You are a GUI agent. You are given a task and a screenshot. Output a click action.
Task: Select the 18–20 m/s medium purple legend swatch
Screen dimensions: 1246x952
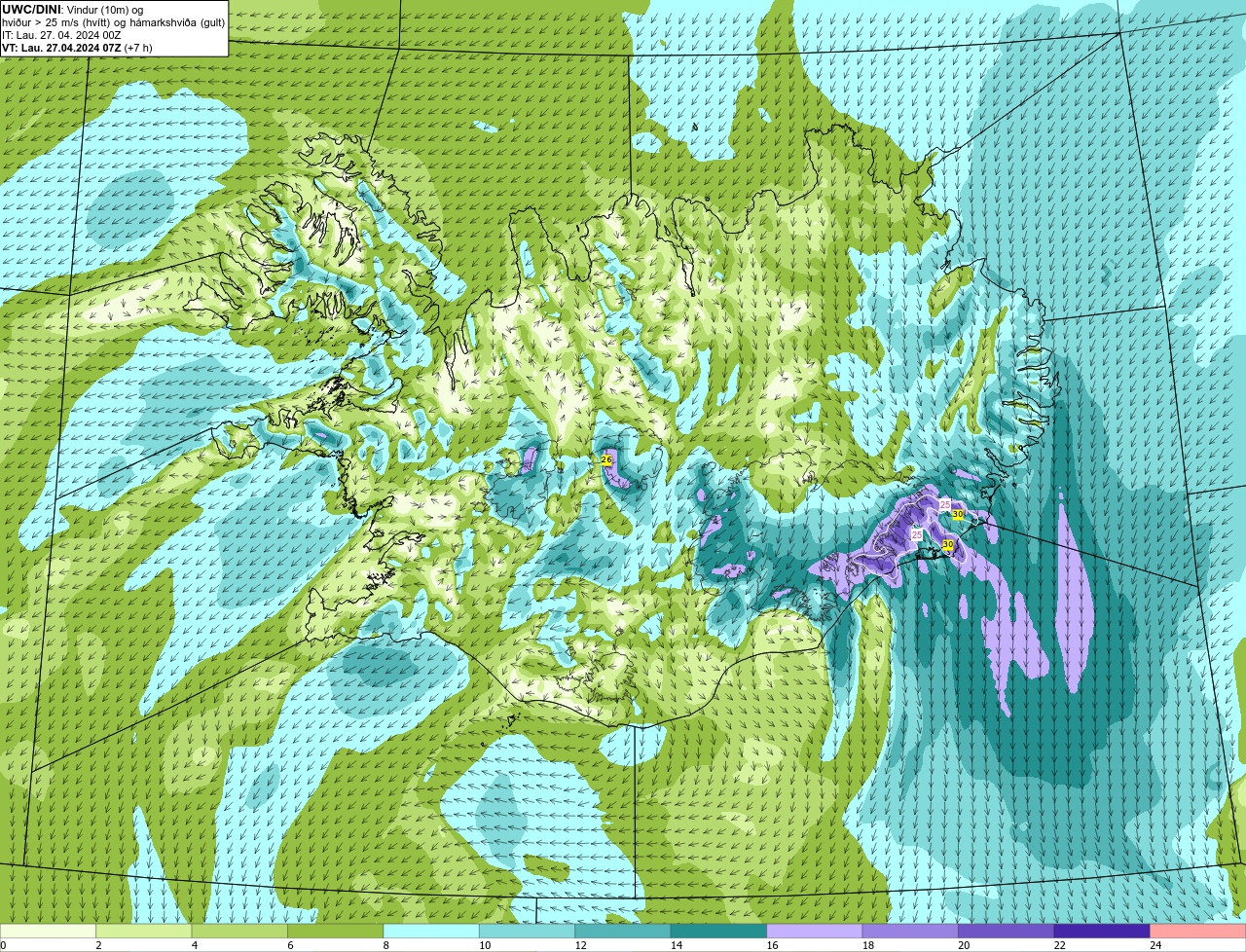910,932
